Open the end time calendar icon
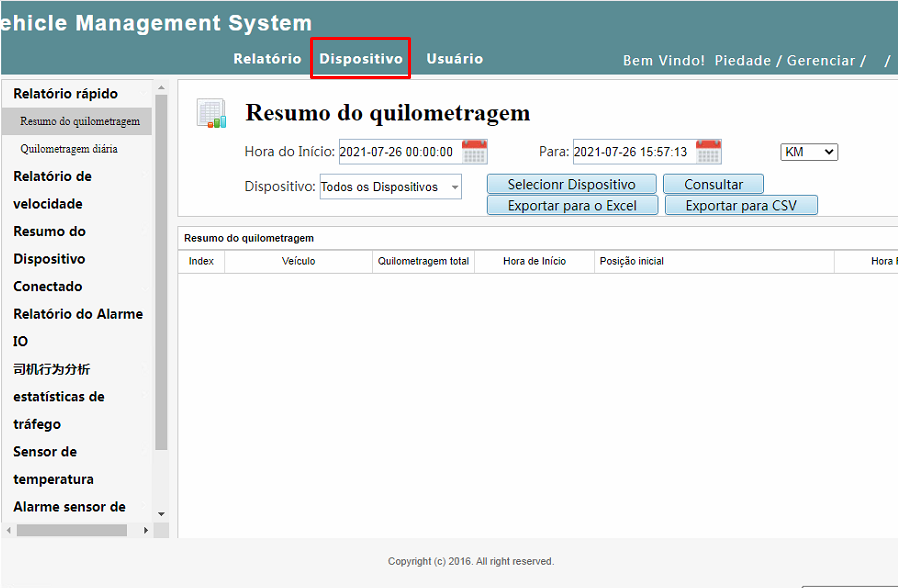Viewport: 898px width, 588px height. click(x=708, y=152)
